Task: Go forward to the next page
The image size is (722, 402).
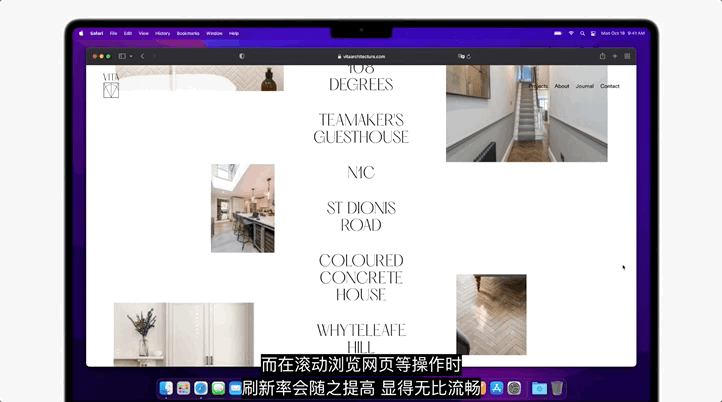Action: [x=154, y=56]
